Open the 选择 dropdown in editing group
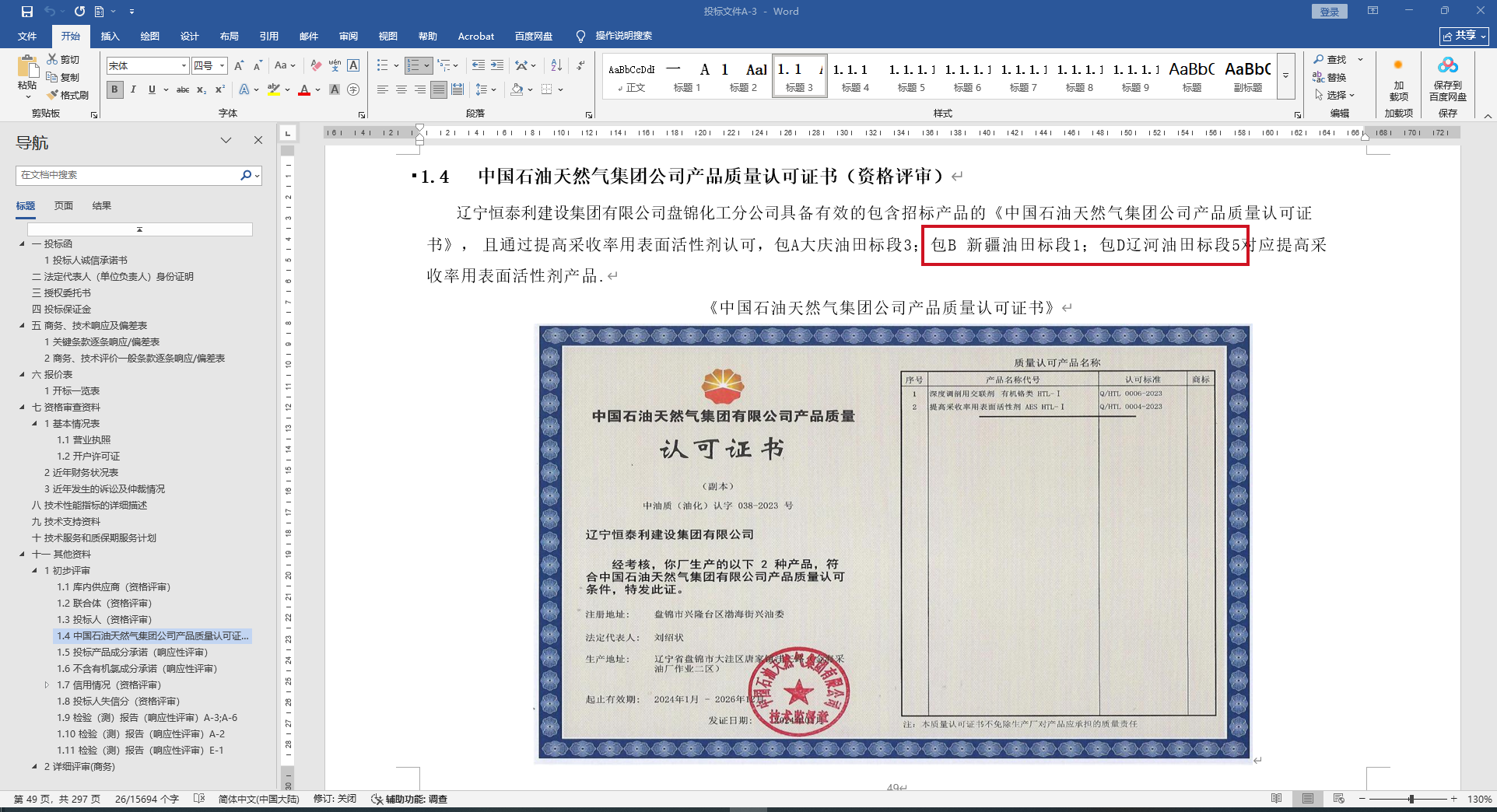This screenshot has width=1497, height=812. 1334,95
